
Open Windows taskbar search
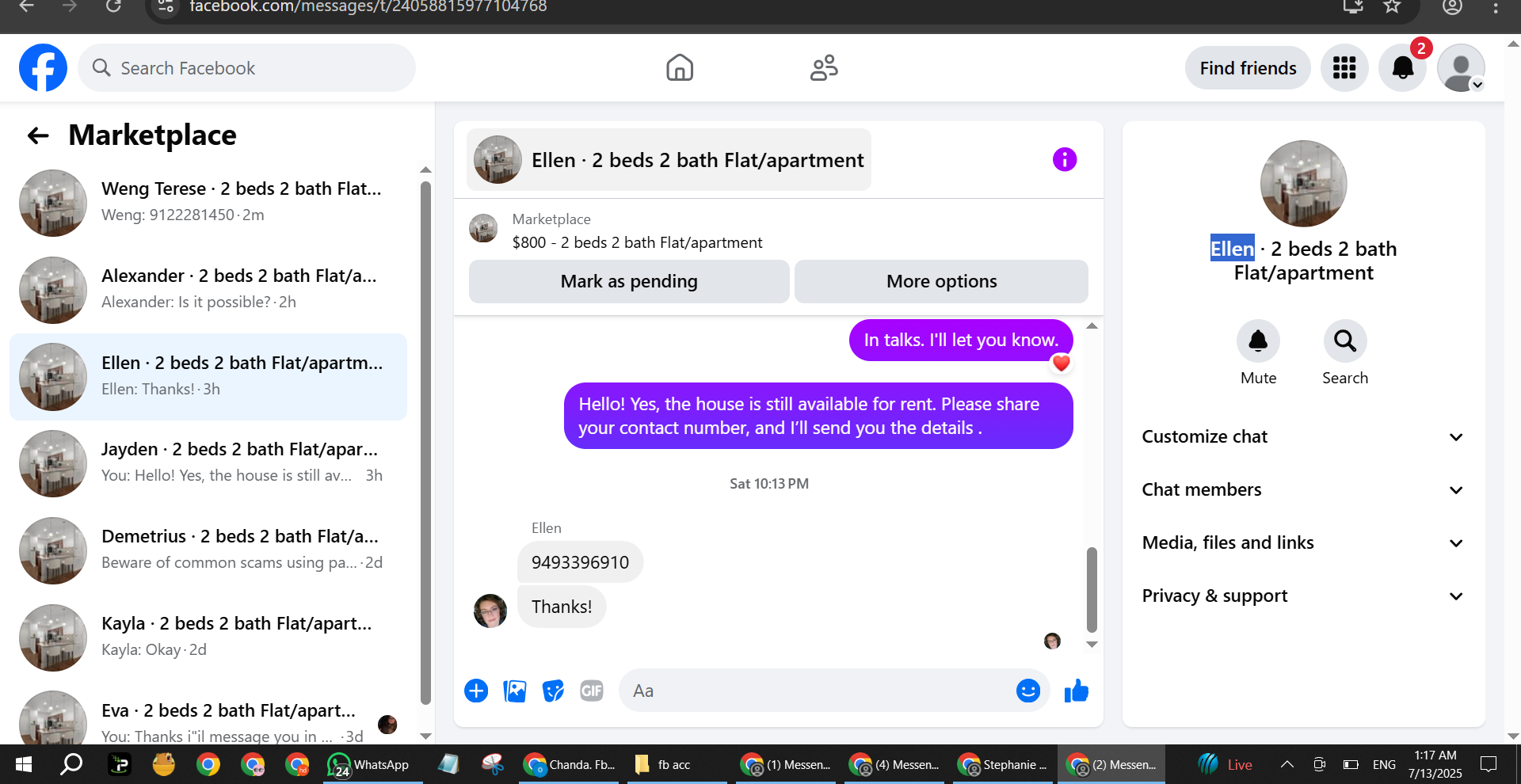click(71, 764)
